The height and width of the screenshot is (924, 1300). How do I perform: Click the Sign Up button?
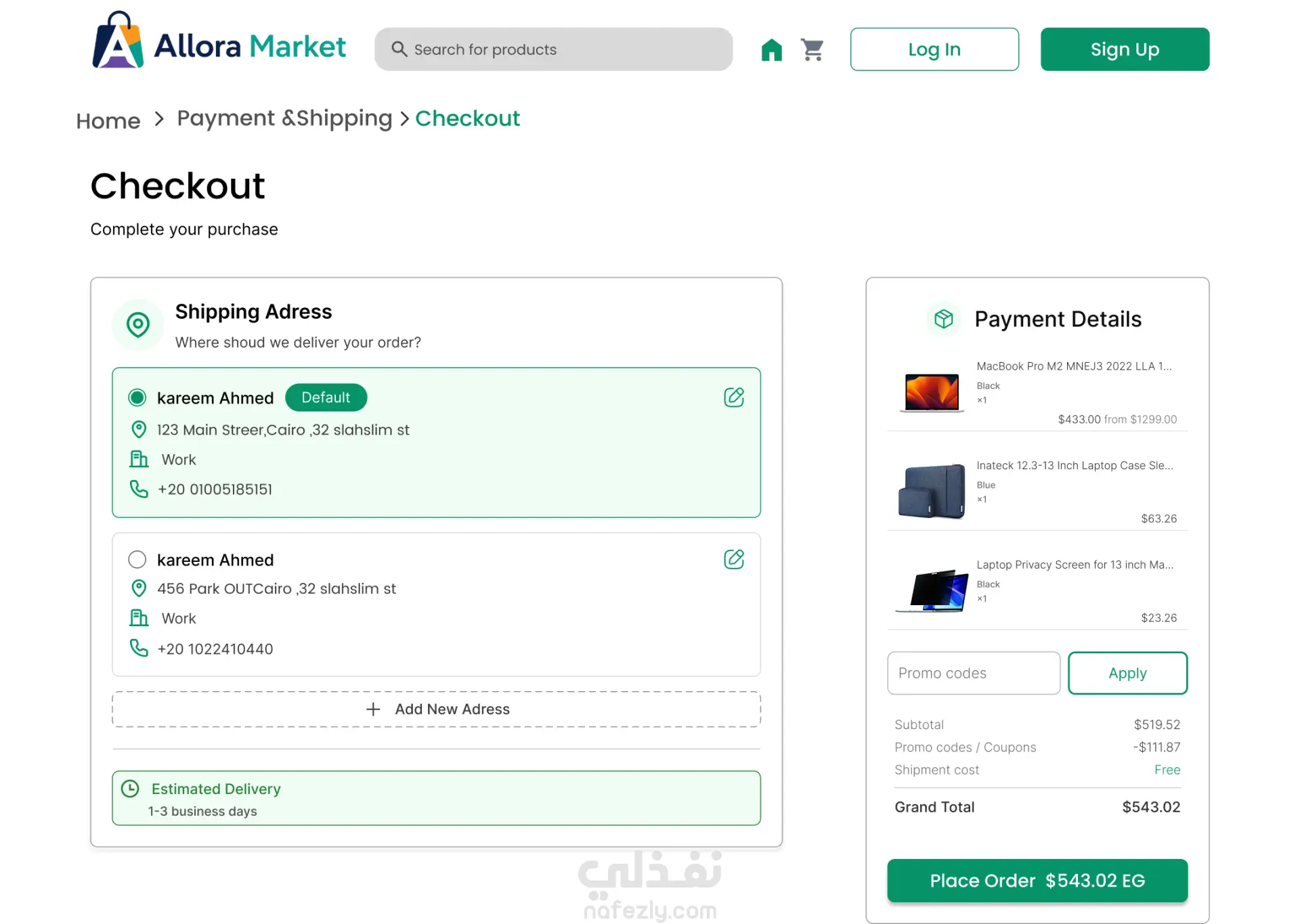(x=1125, y=49)
